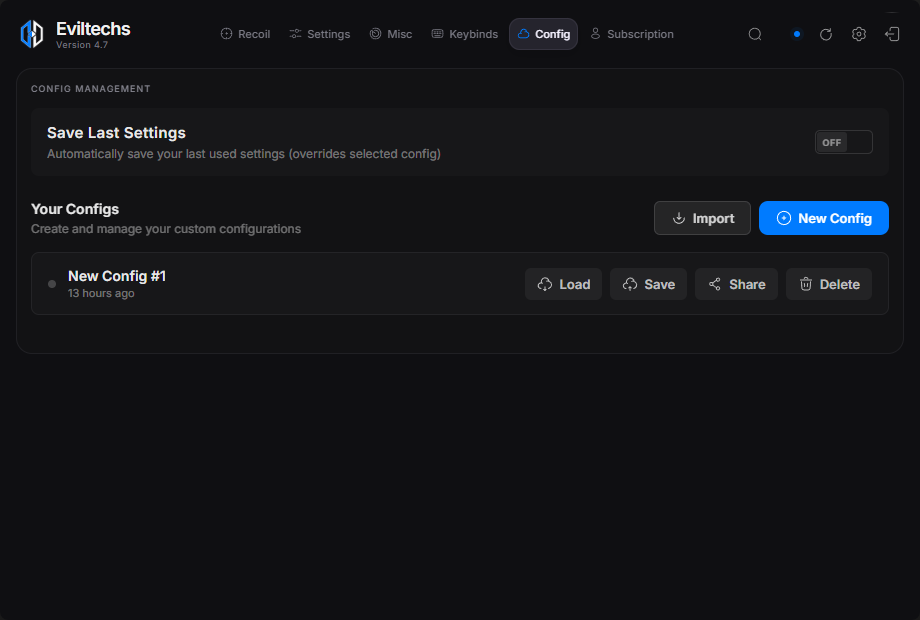Open the gear settings icon
Screen dimensions: 920x620
pos(859,34)
